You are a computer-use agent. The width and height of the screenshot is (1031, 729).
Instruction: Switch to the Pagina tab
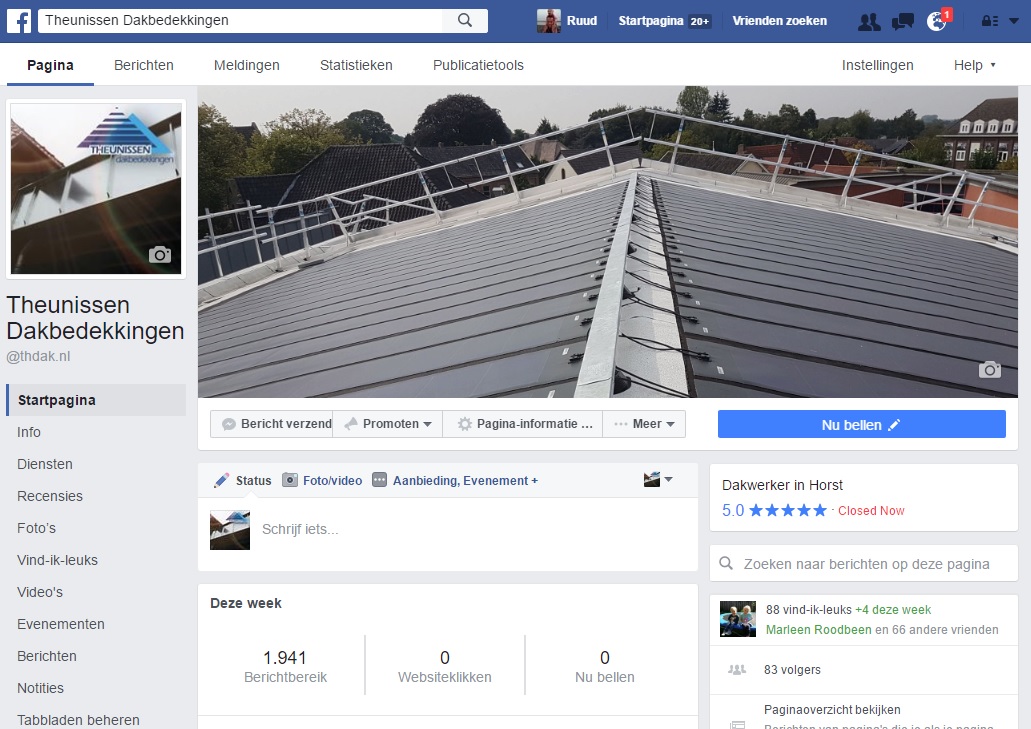tap(50, 65)
